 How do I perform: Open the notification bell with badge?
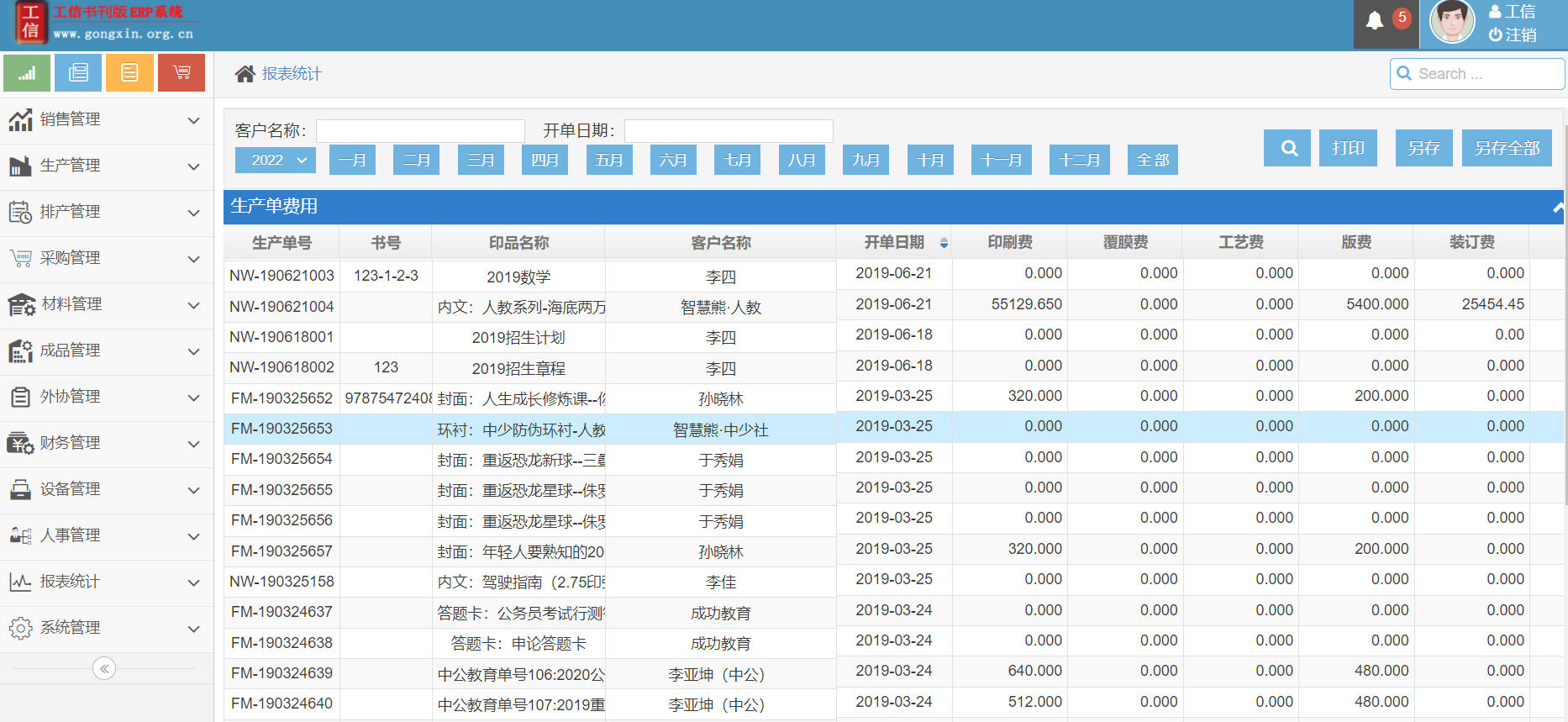pyautogui.click(x=1375, y=21)
